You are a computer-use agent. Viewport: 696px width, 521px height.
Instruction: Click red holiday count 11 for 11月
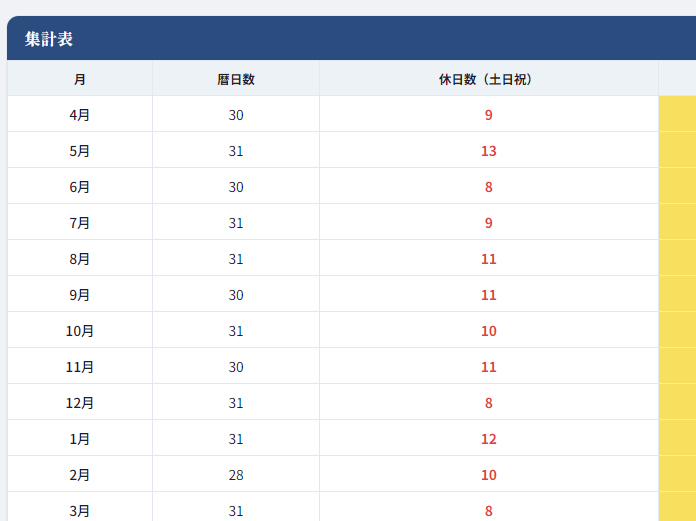[489, 367]
